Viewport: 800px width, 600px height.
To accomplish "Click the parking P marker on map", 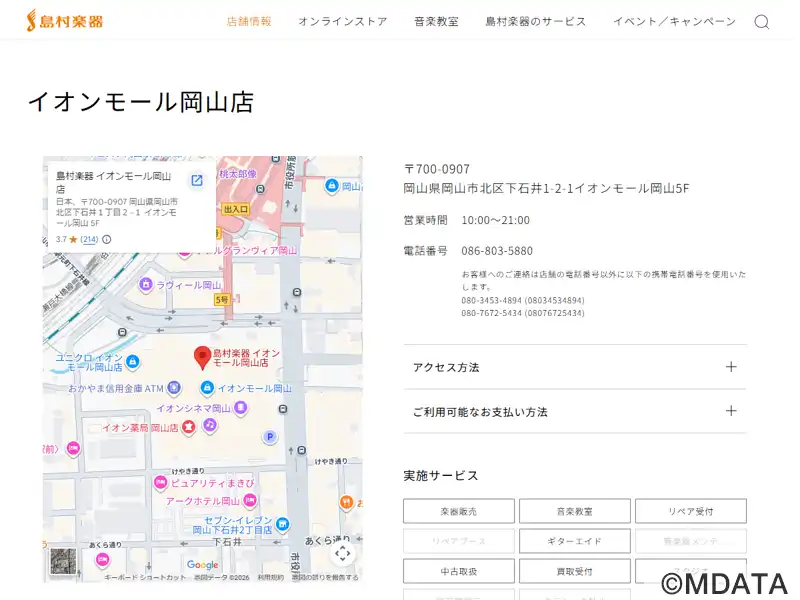I will click(269, 437).
